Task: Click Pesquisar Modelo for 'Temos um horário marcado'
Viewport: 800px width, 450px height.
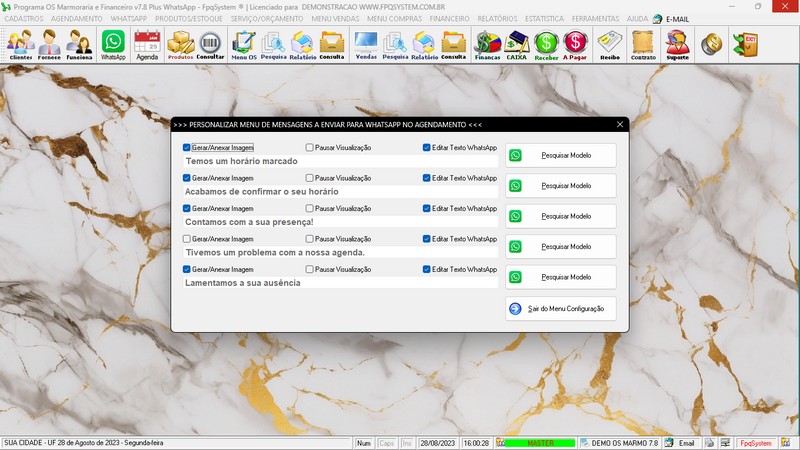Action: (561, 155)
